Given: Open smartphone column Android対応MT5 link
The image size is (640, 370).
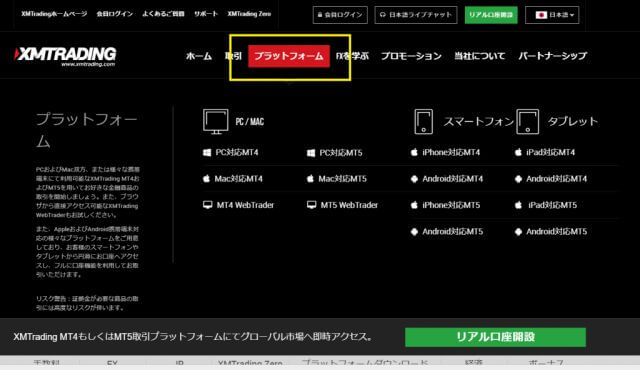Looking at the screenshot, I should coord(453,232).
